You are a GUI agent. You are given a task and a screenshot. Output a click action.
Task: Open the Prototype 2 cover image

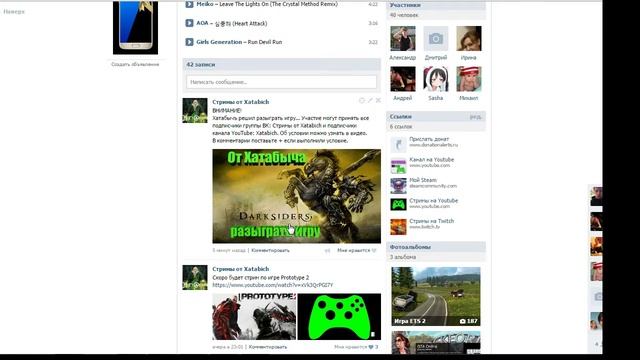pyautogui.click(x=254, y=316)
